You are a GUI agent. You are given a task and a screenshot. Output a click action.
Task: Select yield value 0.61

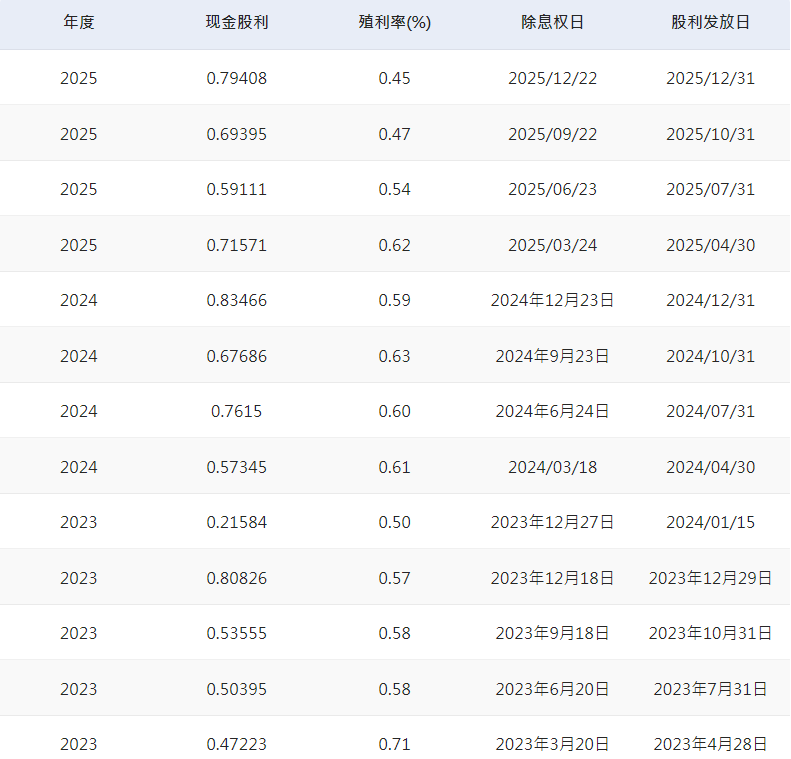click(x=394, y=467)
